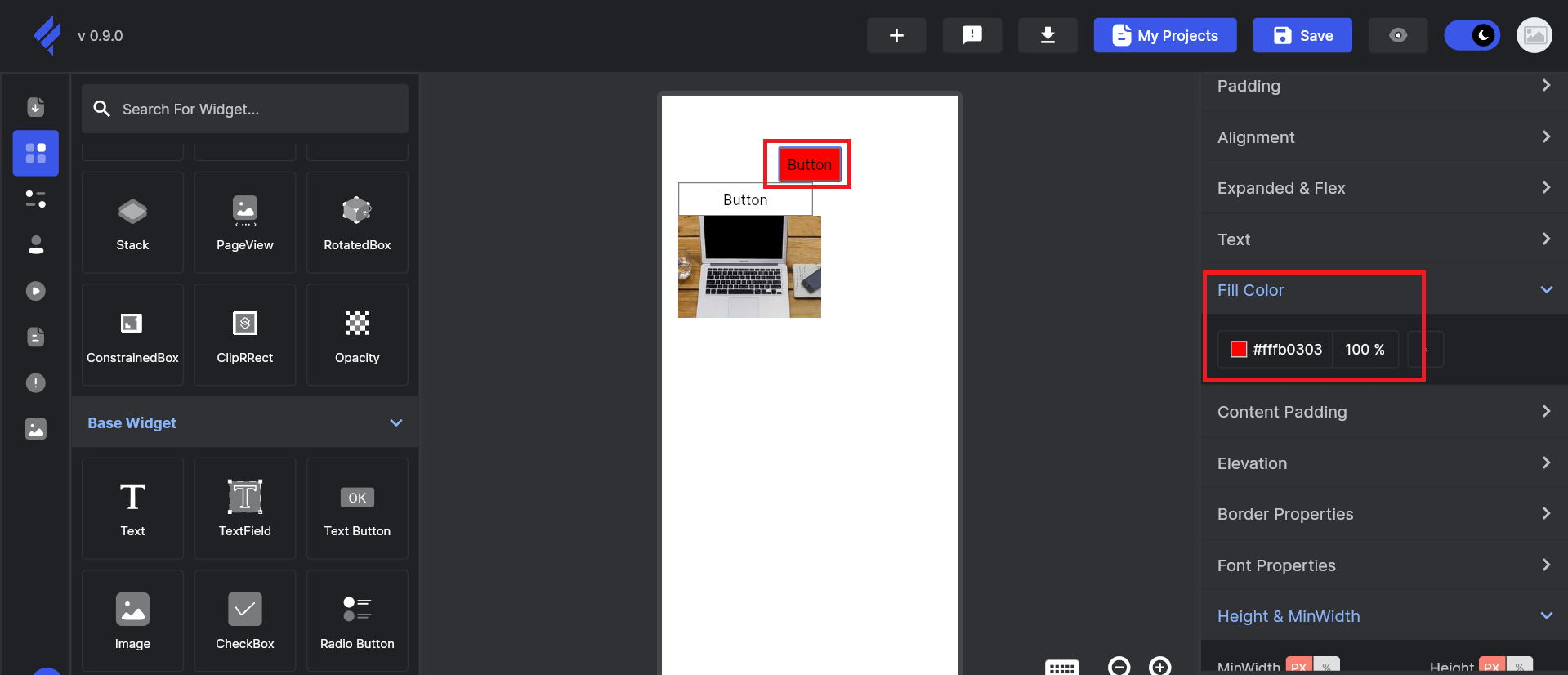This screenshot has width=1568, height=675.
Task: Click the Search For Widget field
Action: [245, 109]
